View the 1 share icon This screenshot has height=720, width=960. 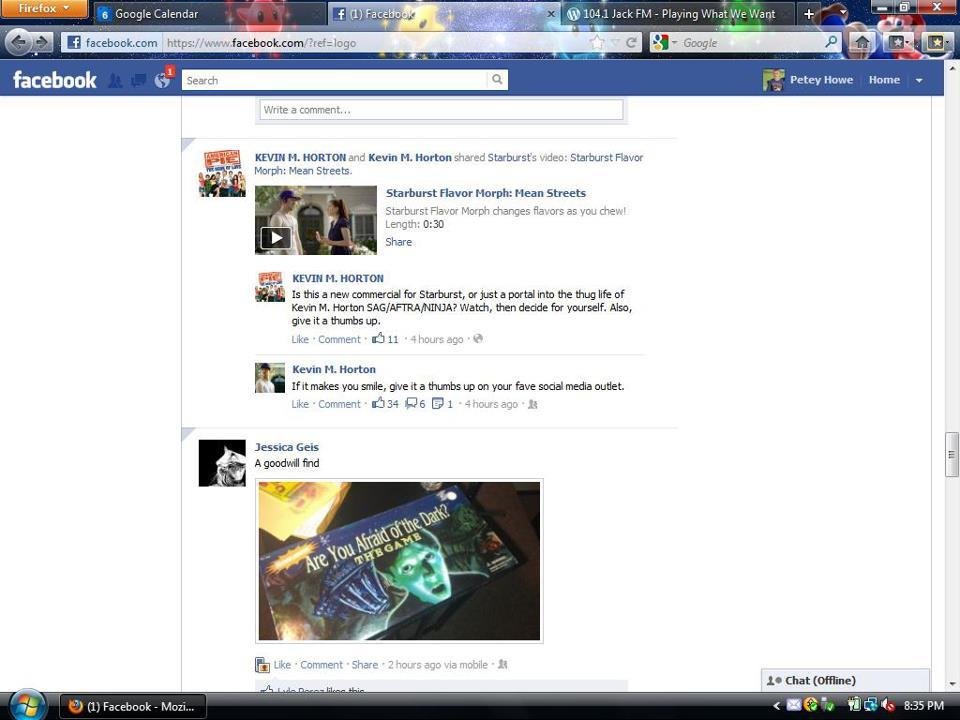[x=438, y=403]
